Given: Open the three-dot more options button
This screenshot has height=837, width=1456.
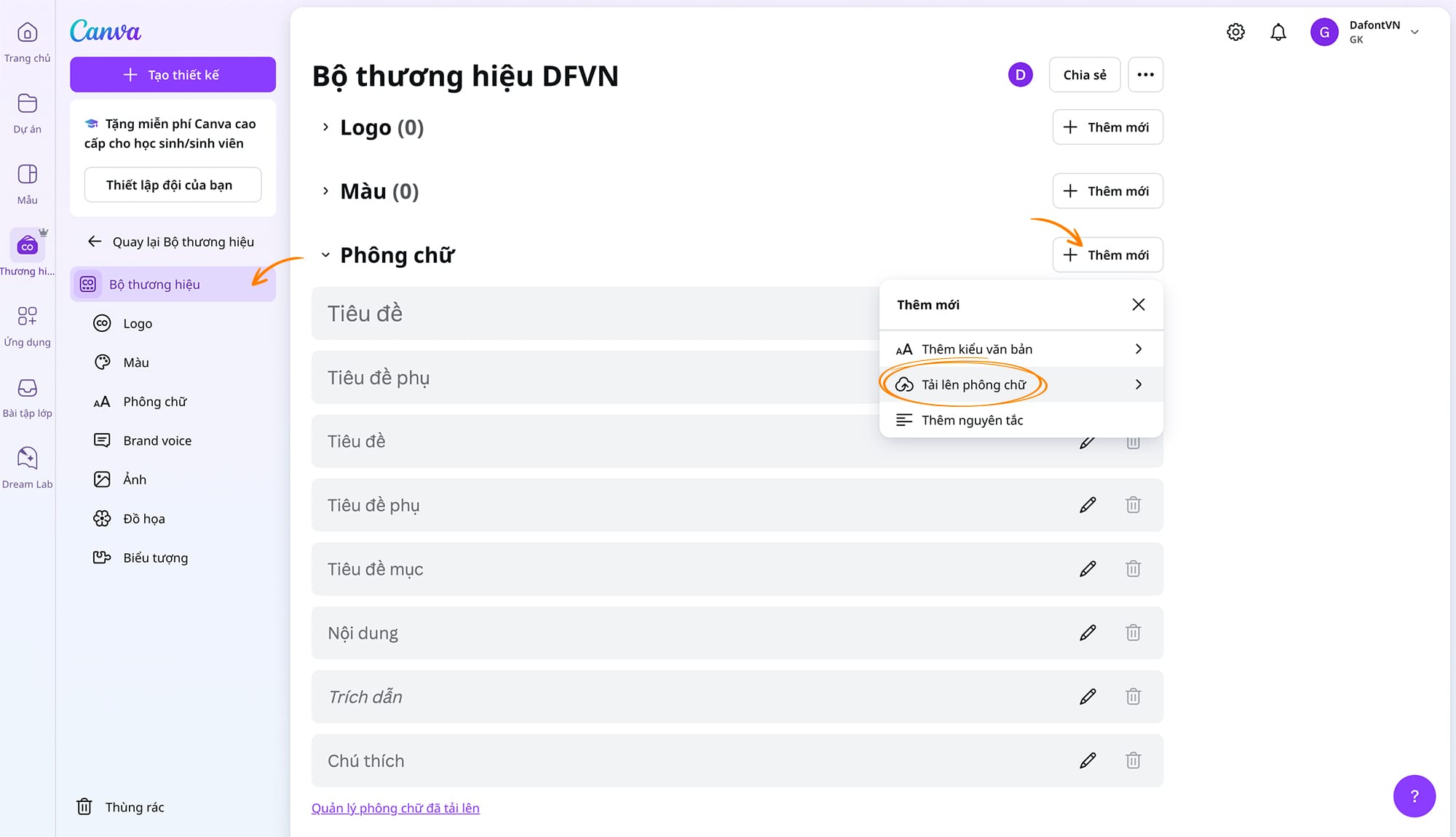Looking at the screenshot, I should 1145,74.
